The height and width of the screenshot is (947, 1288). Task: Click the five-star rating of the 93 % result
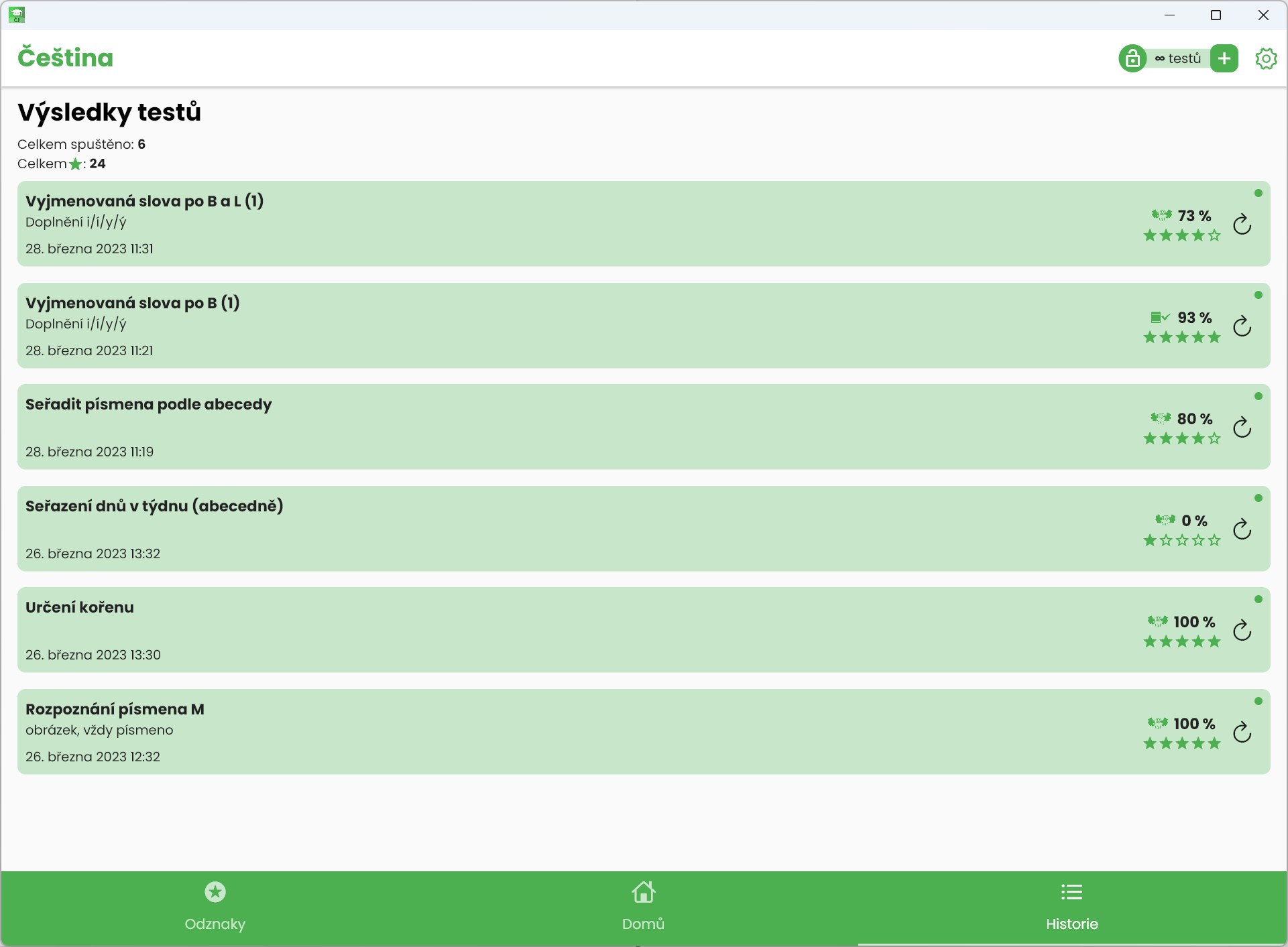click(1181, 338)
